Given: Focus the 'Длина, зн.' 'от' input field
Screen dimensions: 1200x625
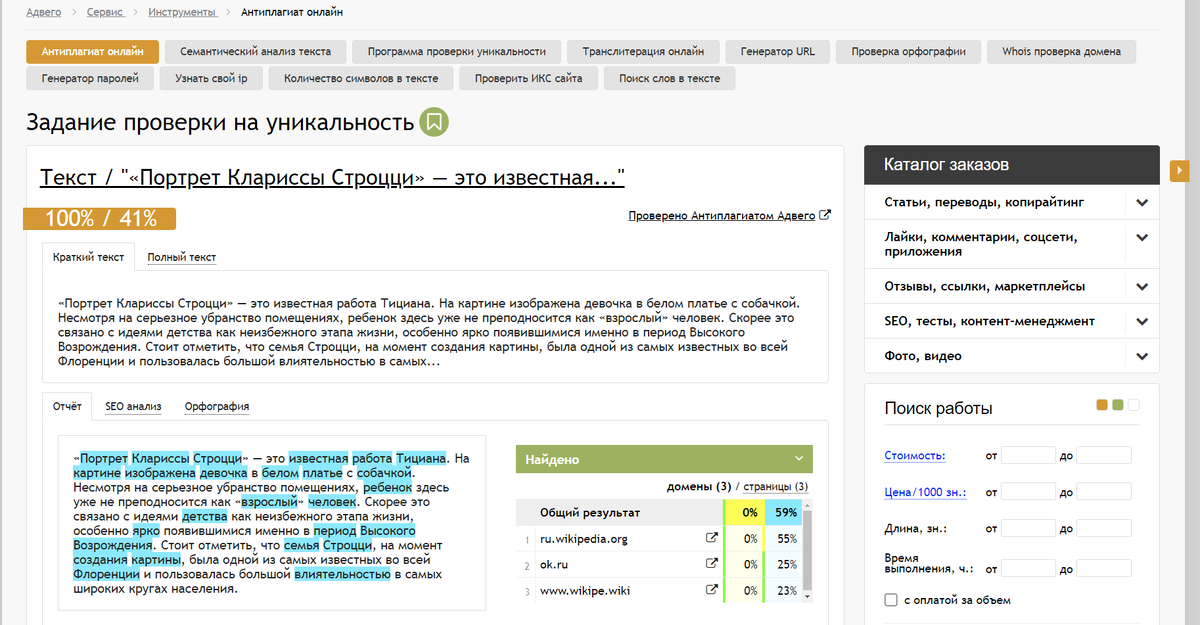Looking at the screenshot, I should (x=1028, y=528).
